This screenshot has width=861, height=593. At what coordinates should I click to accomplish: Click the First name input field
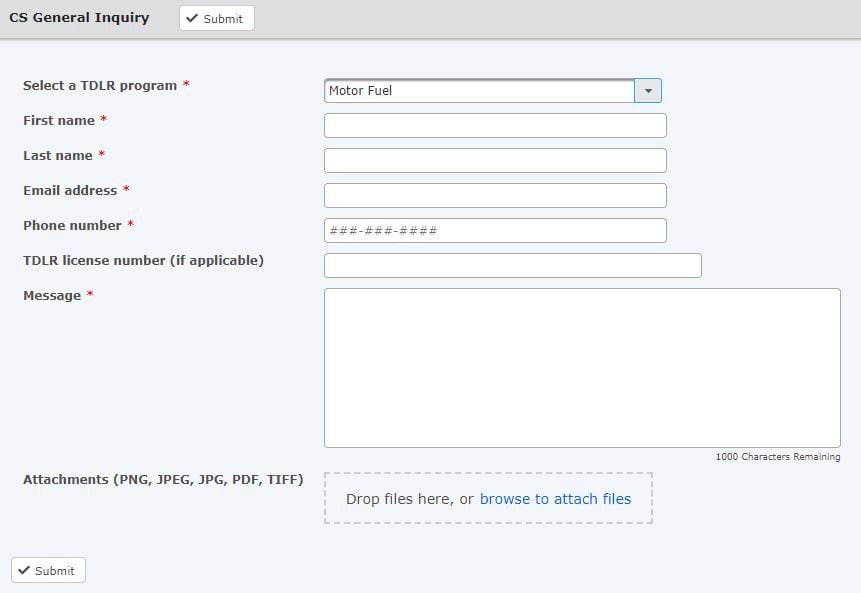point(495,125)
